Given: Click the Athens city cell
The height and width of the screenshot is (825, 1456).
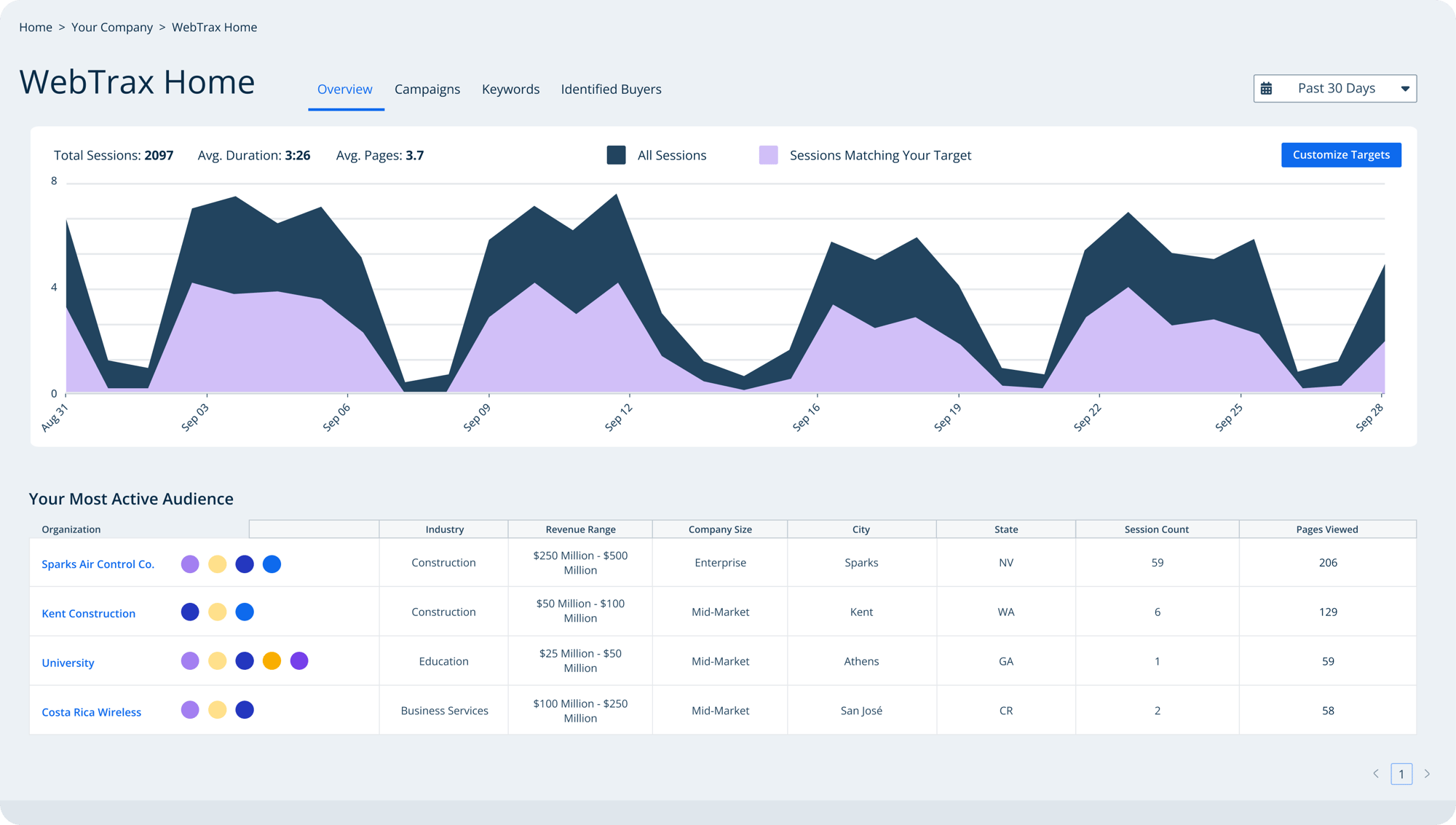Looking at the screenshot, I should 861,660.
